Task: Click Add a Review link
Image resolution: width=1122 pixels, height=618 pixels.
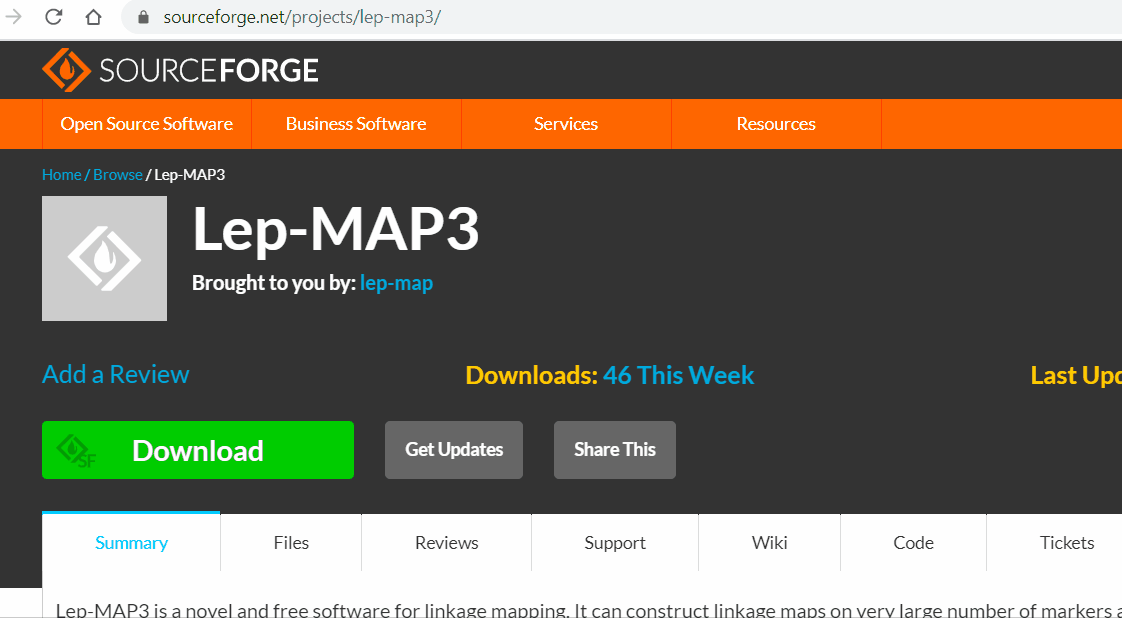Action: 116,374
